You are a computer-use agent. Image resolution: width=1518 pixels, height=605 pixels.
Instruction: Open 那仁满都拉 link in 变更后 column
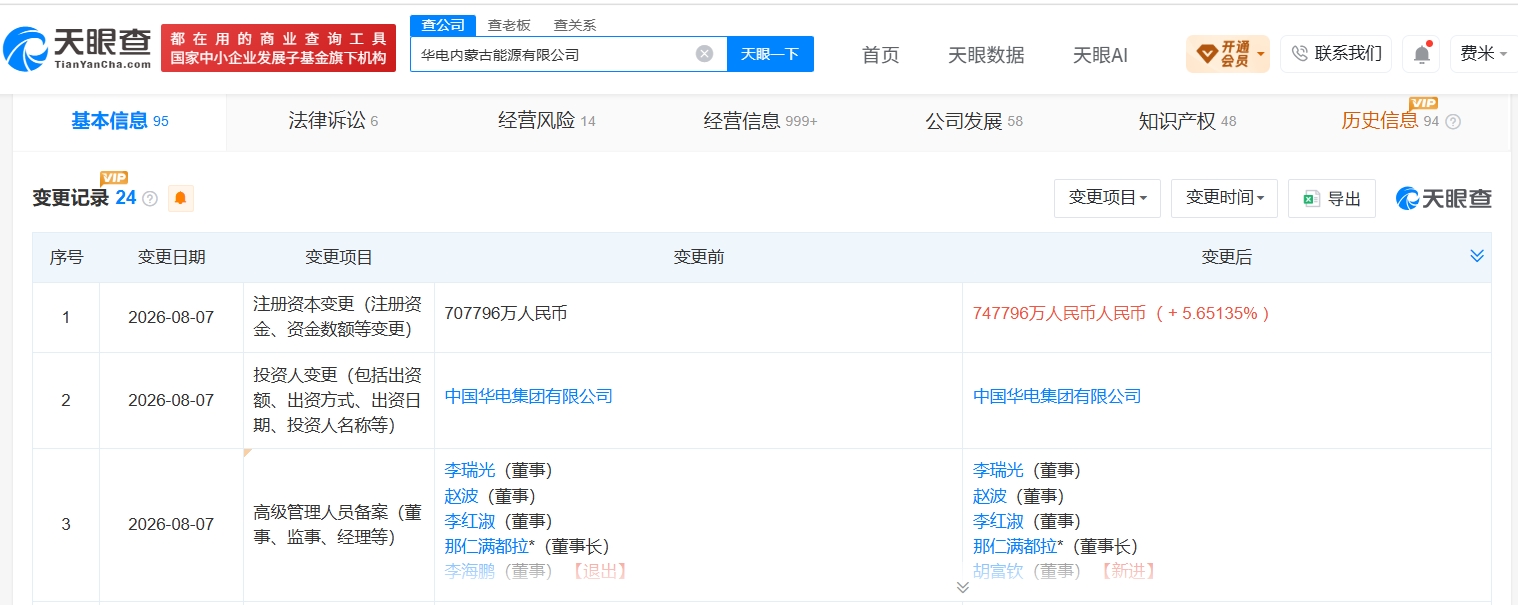(x=1016, y=546)
